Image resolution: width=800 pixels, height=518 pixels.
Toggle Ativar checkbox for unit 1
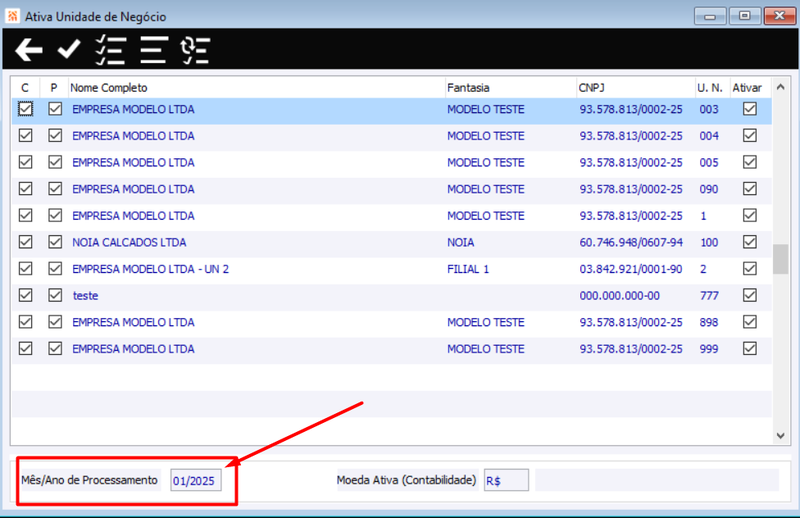click(749, 215)
